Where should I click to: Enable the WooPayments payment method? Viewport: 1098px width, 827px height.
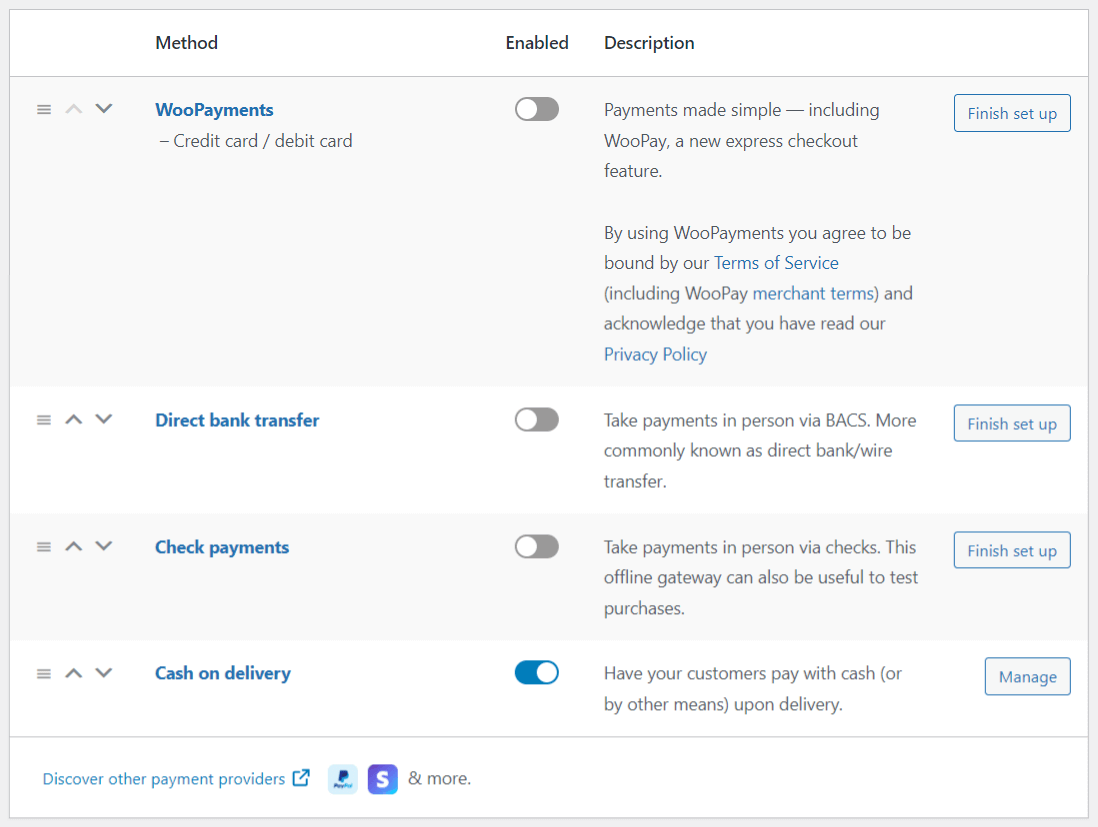tap(537, 109)
